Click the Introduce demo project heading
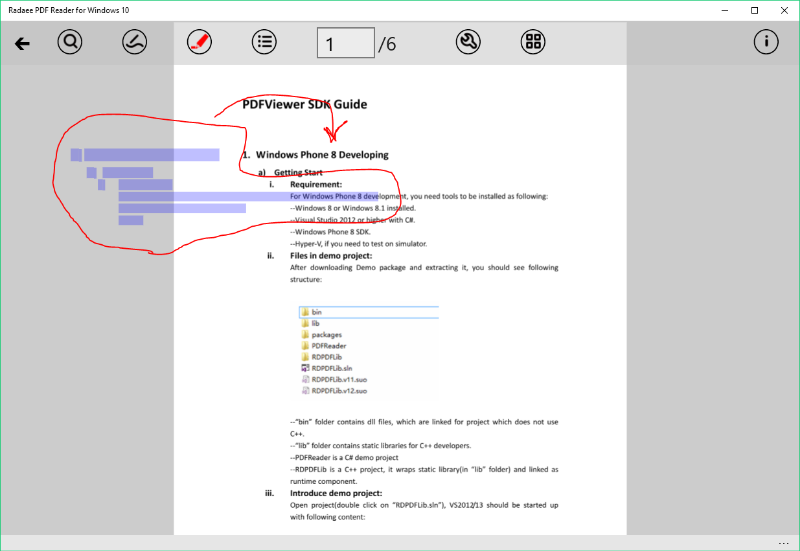 tap(335, 493)
